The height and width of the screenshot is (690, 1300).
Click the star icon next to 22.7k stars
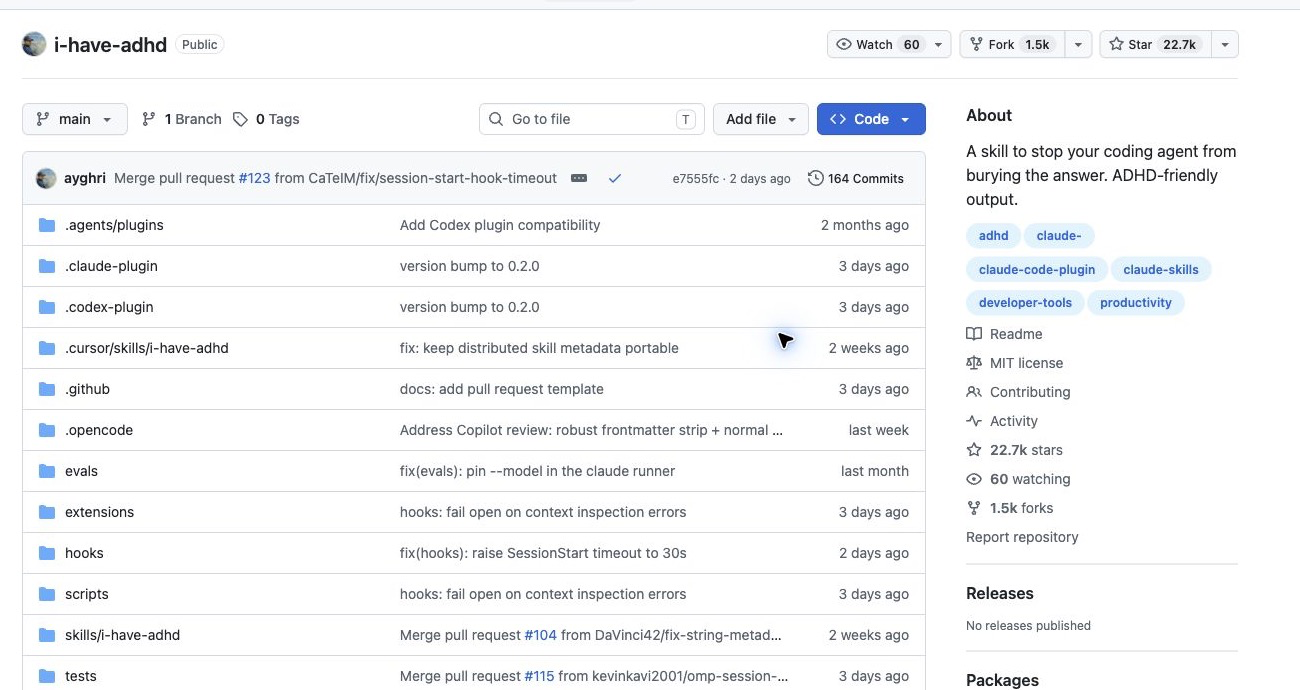pos(974,450)
